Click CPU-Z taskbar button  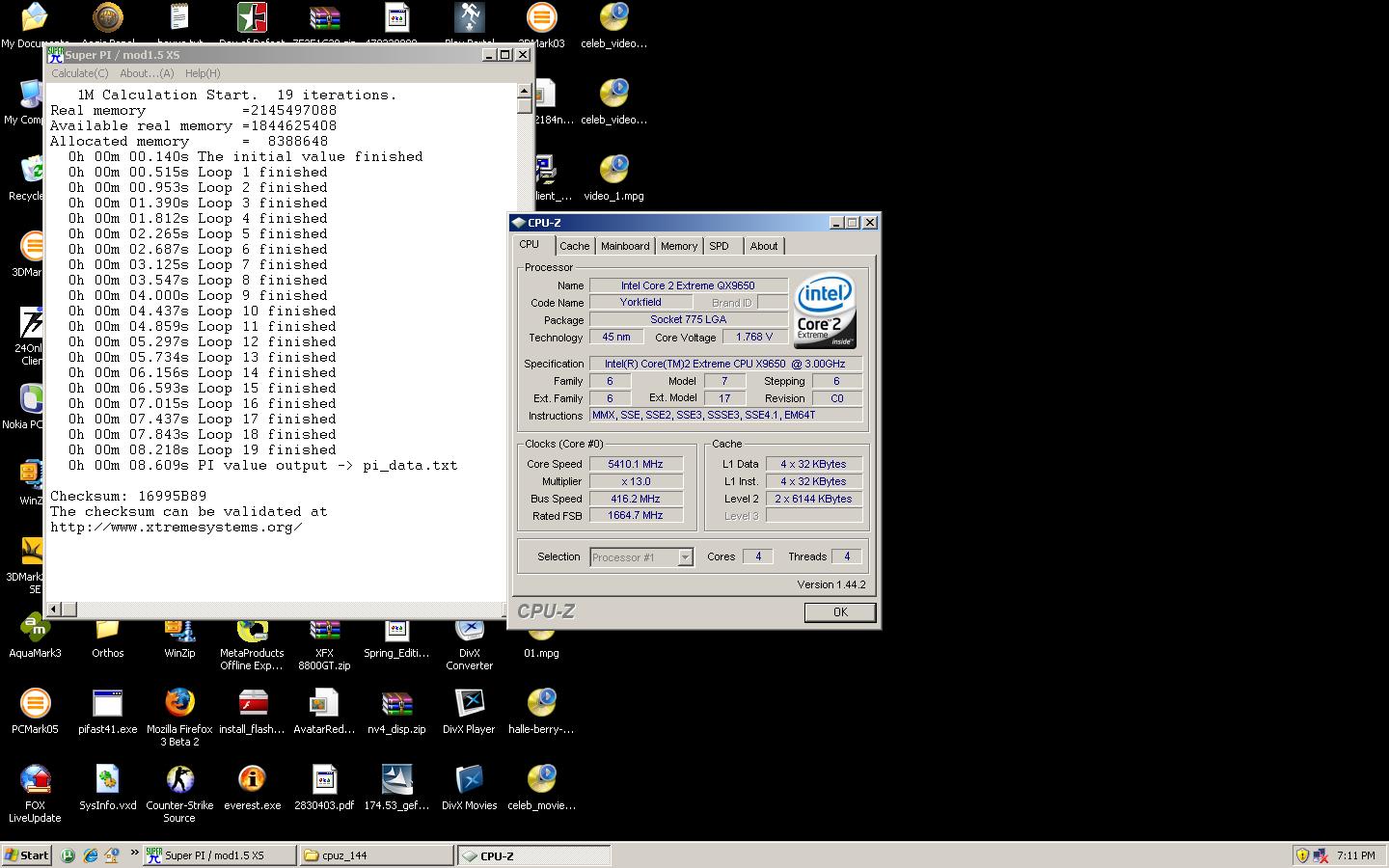click(534, 855)
